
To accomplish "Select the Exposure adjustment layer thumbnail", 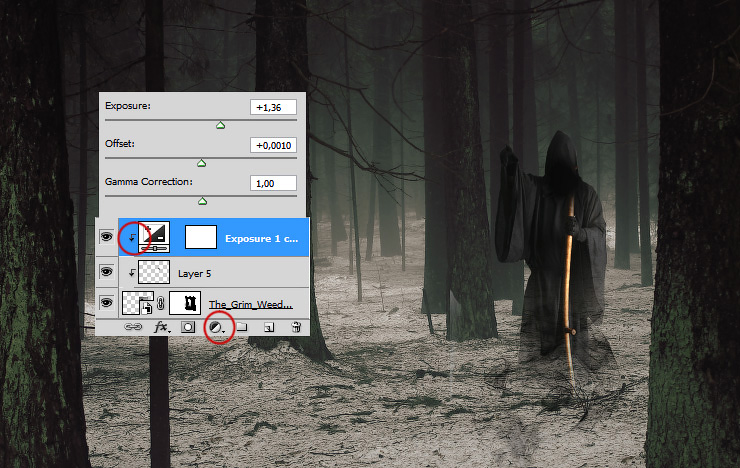I will pos(154,237).
